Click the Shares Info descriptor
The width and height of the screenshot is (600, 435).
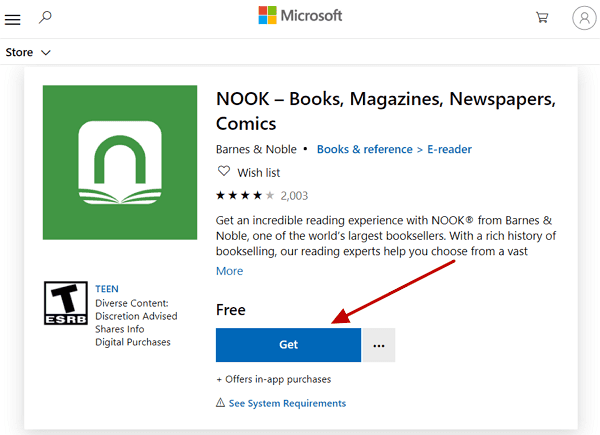[120, 329]
